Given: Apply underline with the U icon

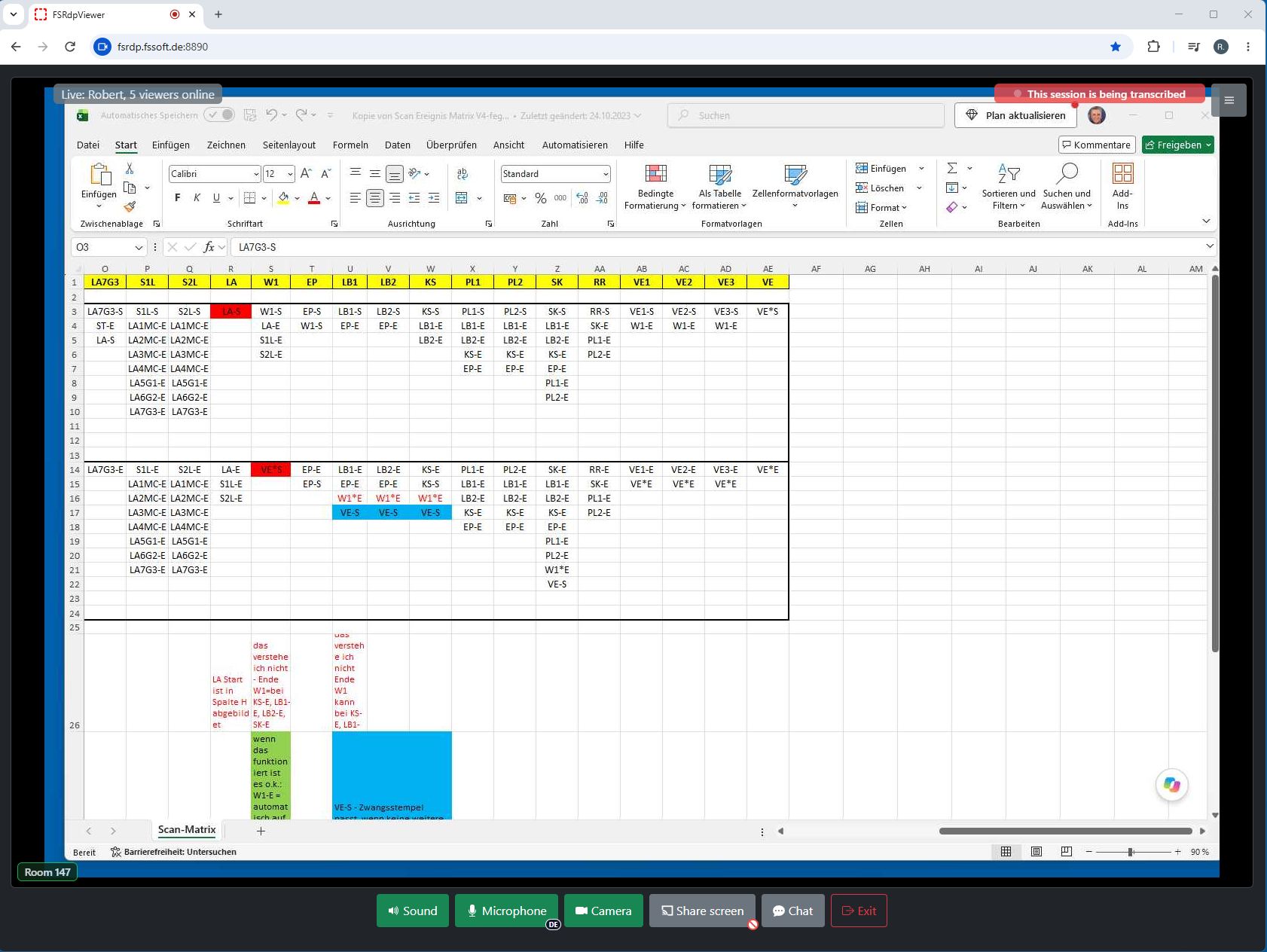Looking at the screenshot, I should pos(216,198).
